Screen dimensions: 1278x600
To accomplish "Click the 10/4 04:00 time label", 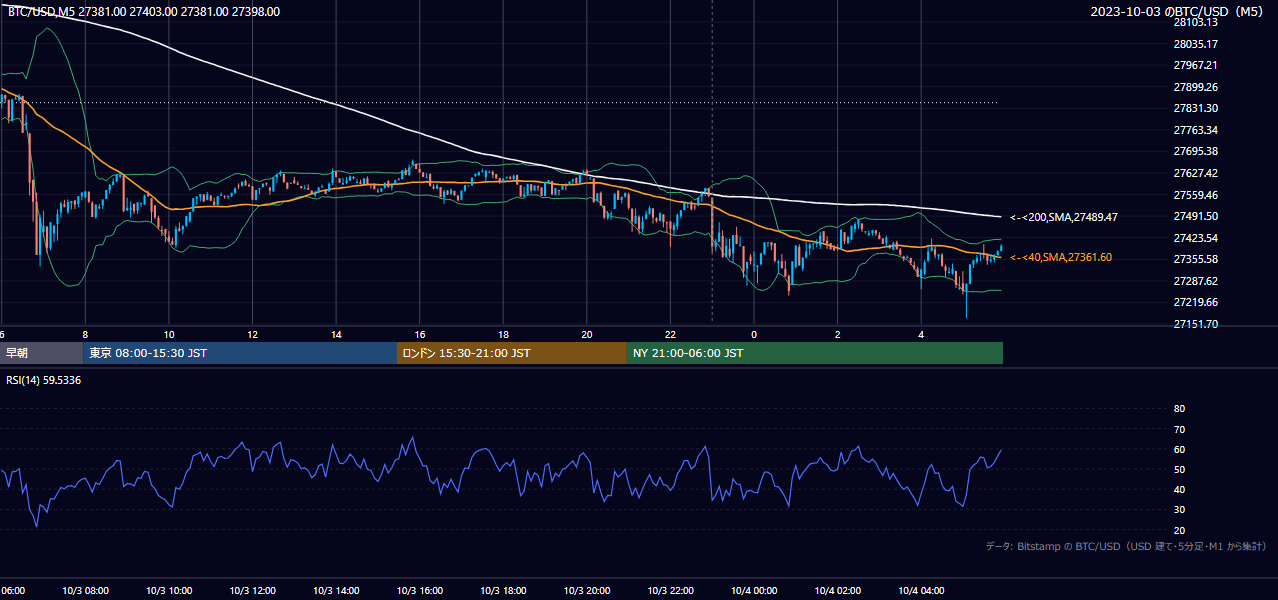I will click(x=920, y=591).
